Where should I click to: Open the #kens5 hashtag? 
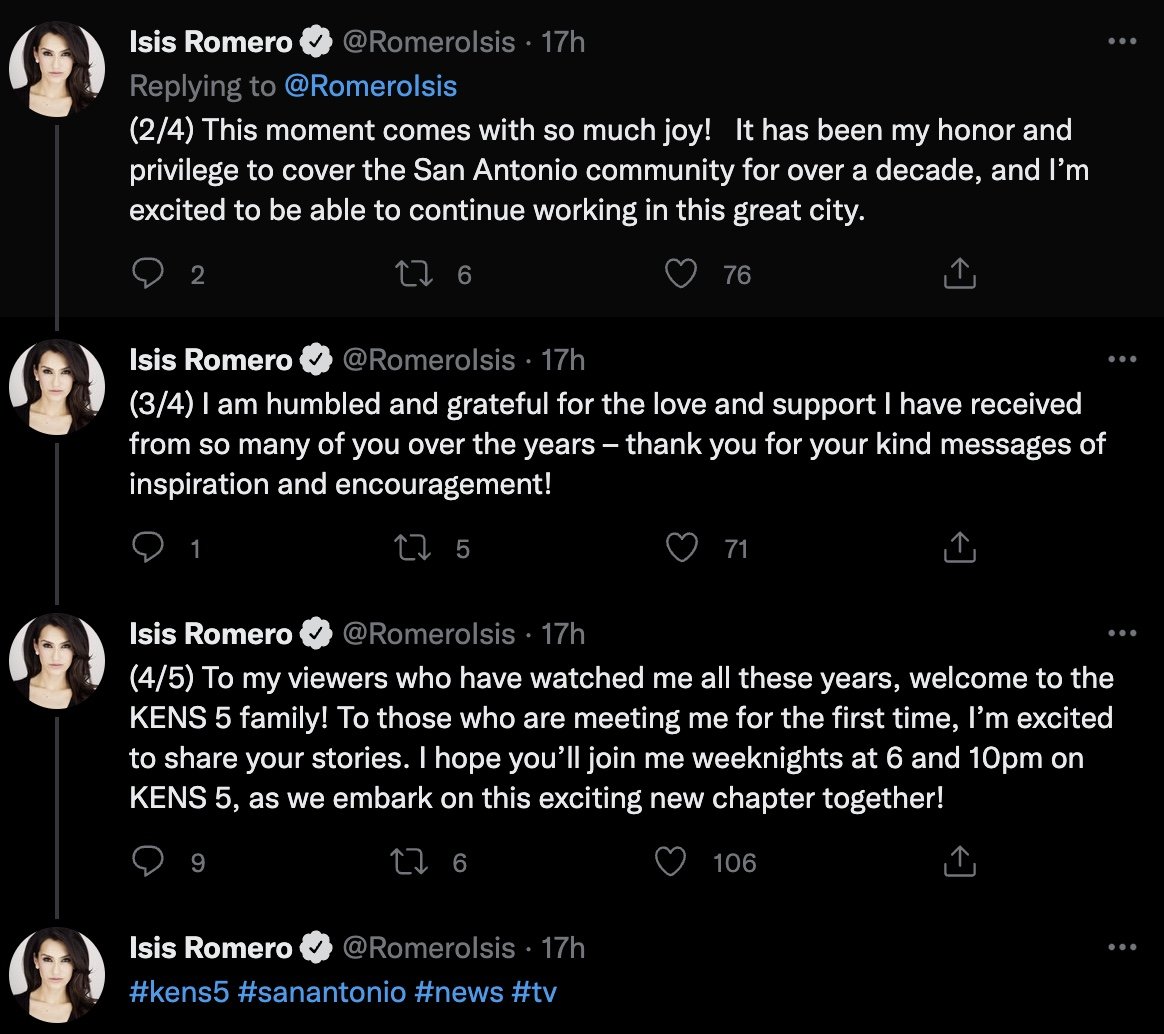pyautogui.click(x=178, y=992)
